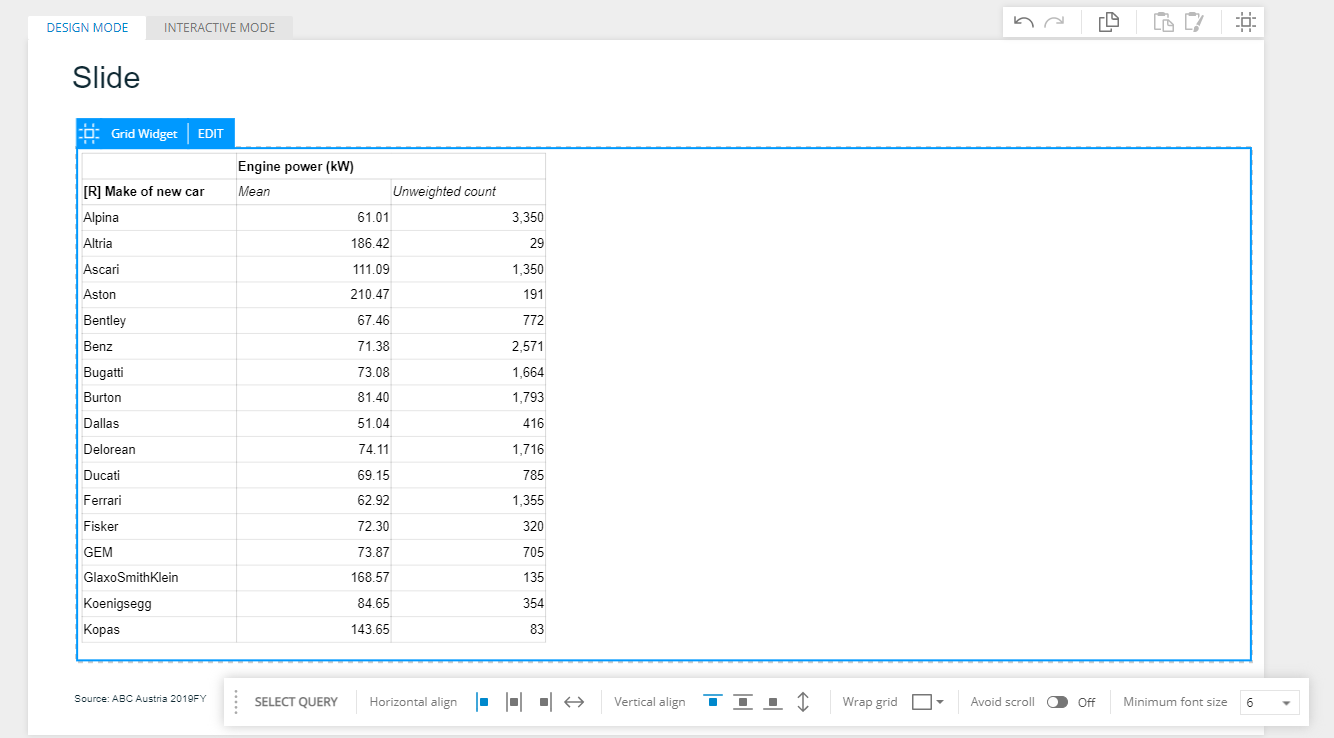Select the Koenigsegg row label
Viewport: 1334px width, 738px height.
(118, 604)
